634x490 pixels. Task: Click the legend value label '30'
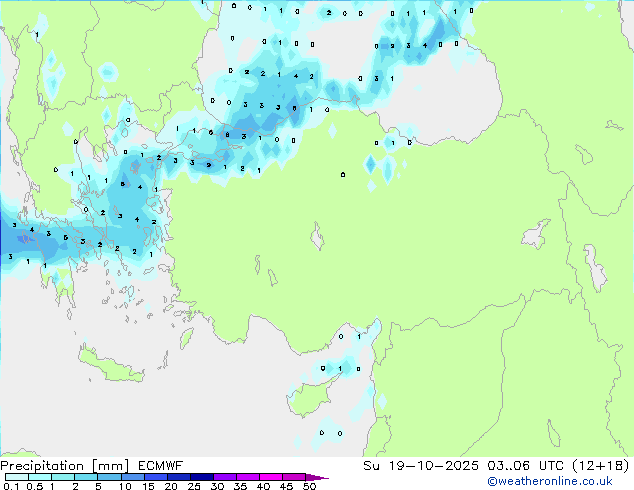click(x=217, y=486)
